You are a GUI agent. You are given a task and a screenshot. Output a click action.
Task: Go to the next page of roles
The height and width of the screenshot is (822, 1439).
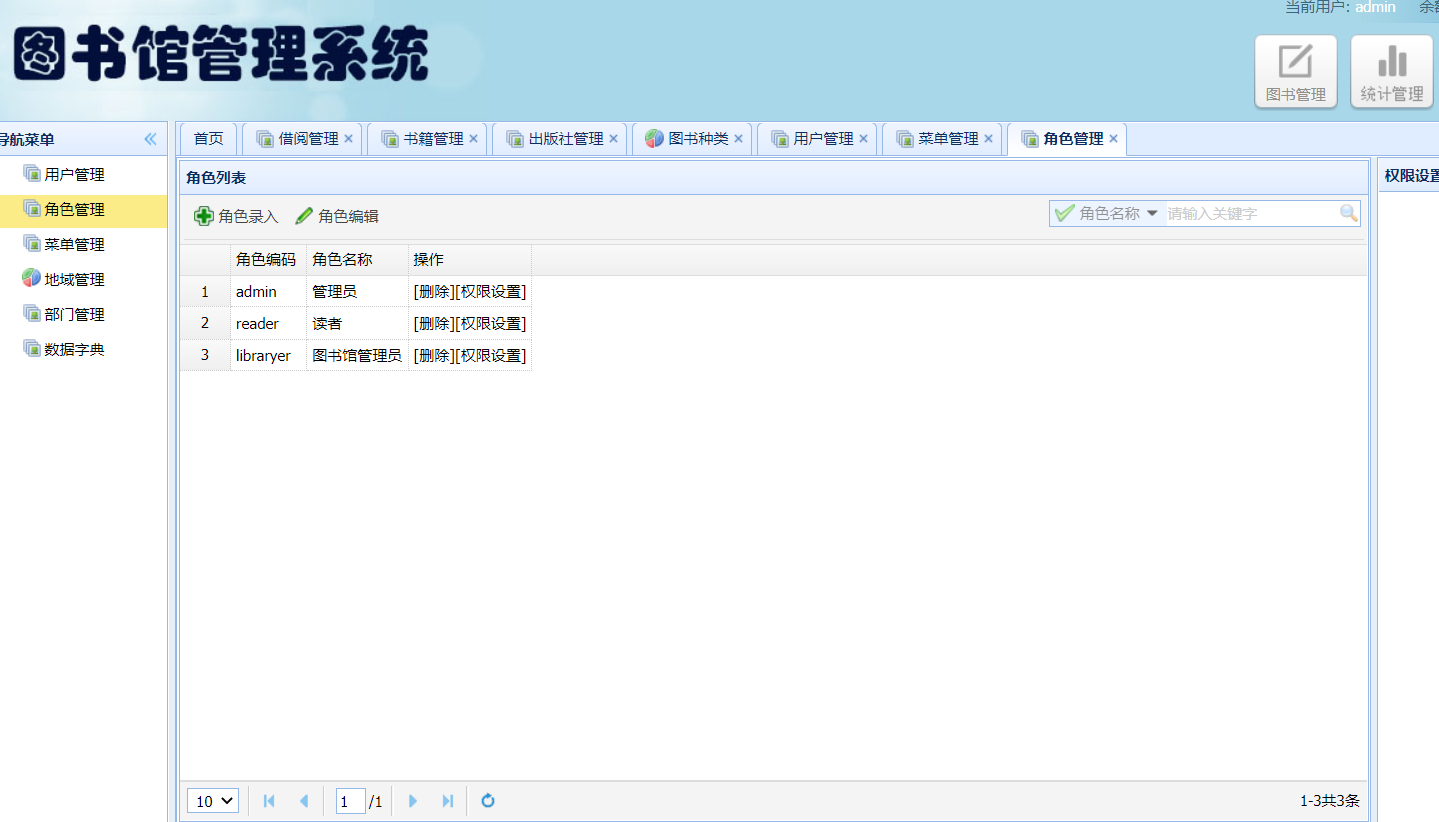point(412,801)
